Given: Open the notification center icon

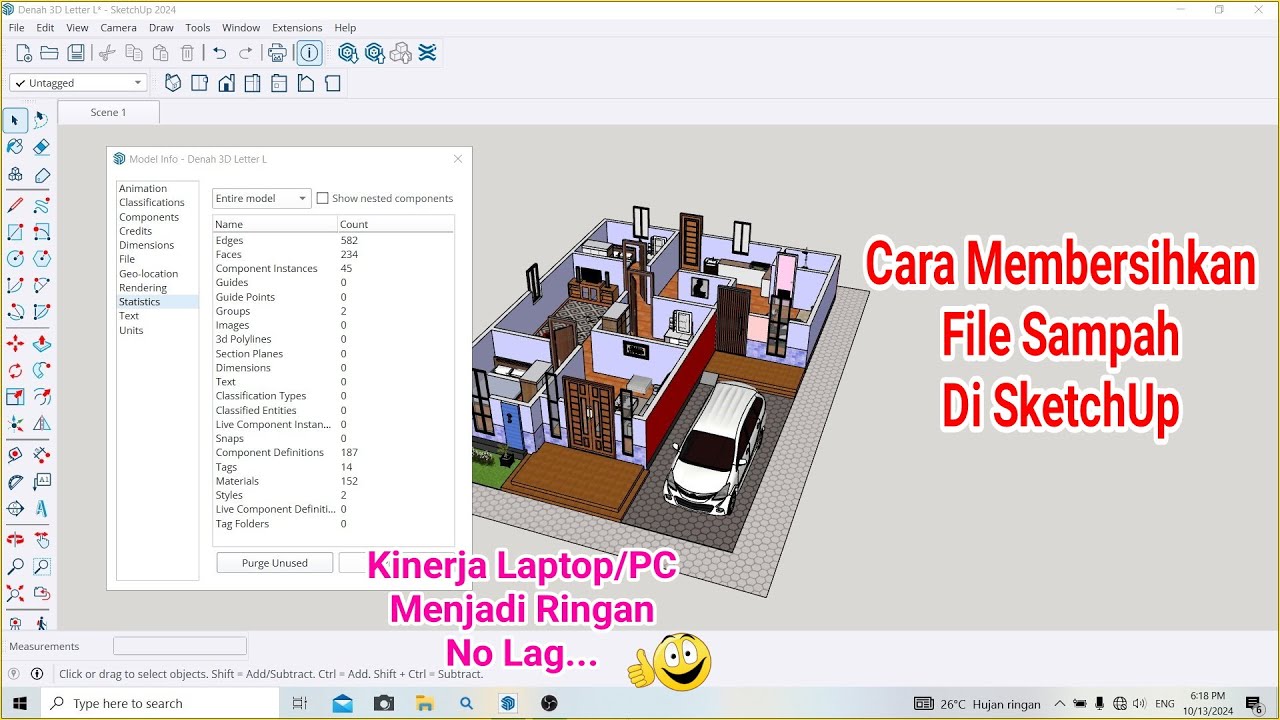Looking at the screenshot, I should tap(1254, 703).
